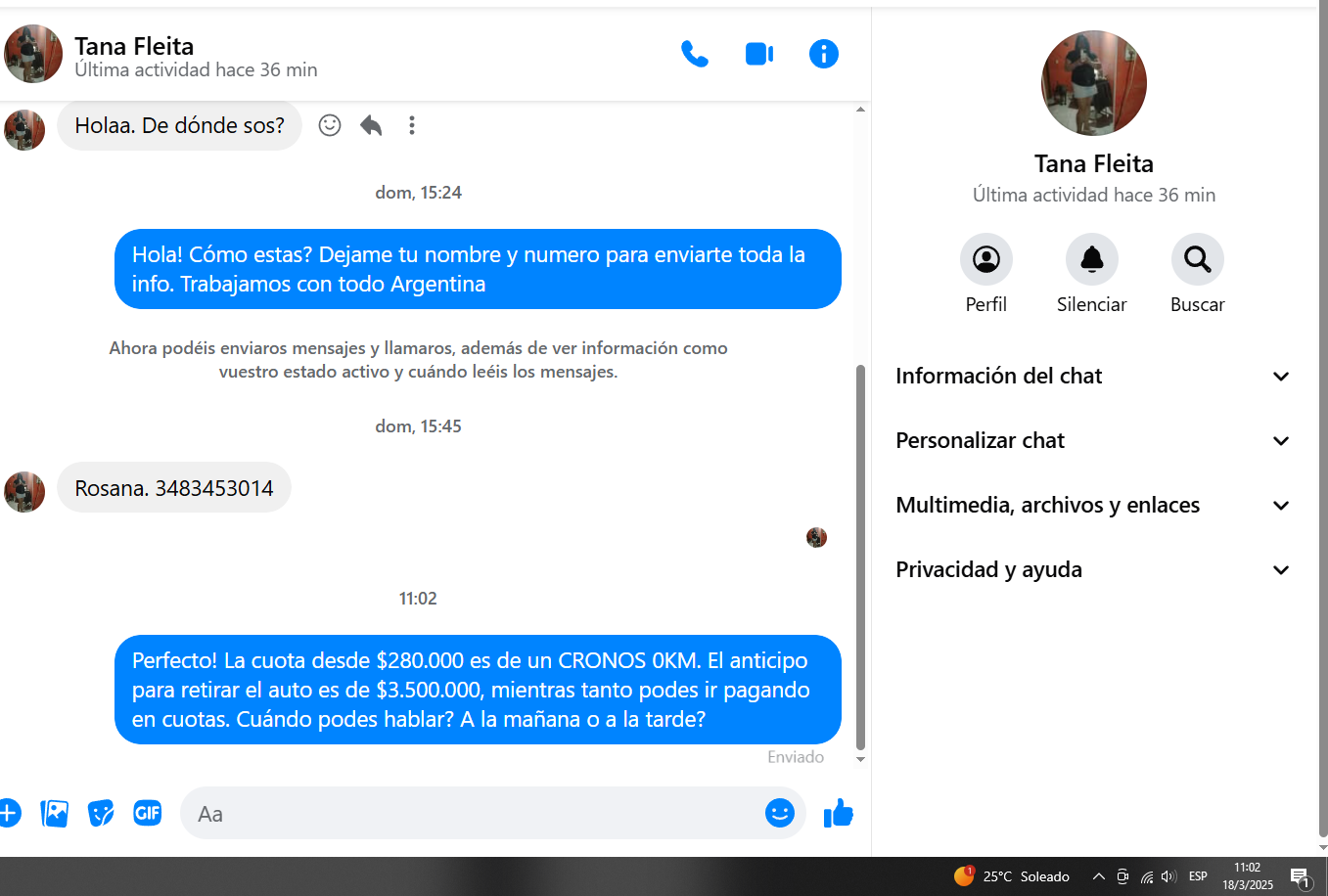
Task: Start a voice call with Tana Fleita
Action: click(x=695, y=54)
